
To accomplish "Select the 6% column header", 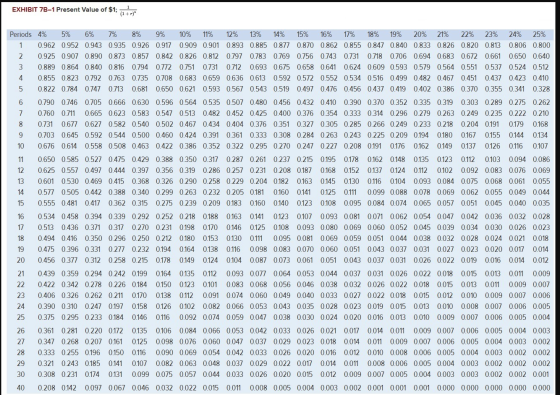I will 89,35.
